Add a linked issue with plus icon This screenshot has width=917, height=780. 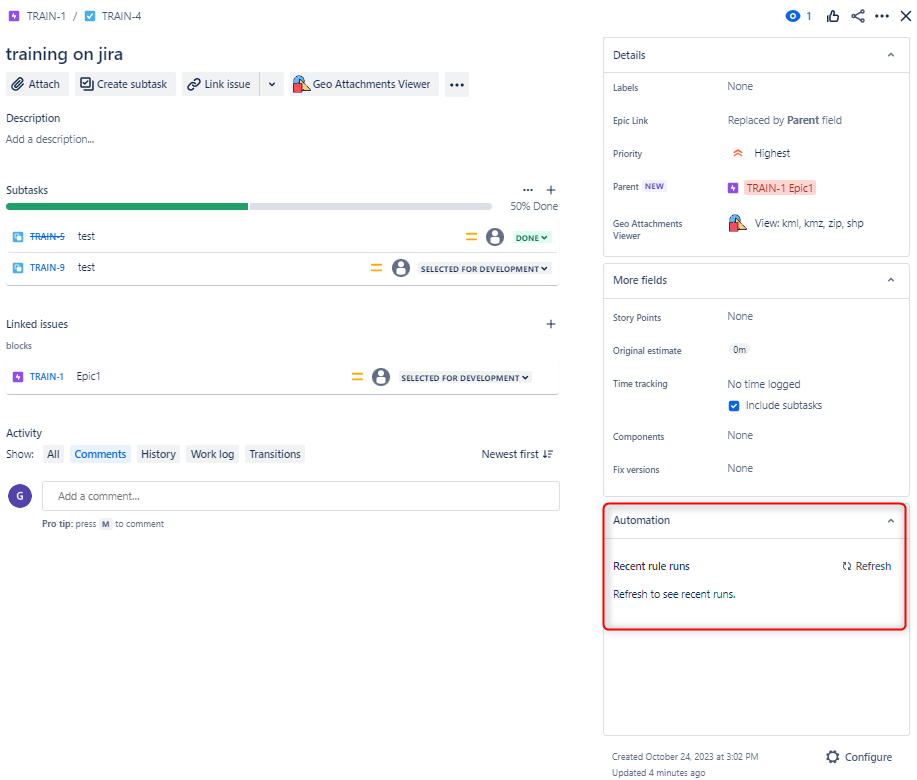[551, 324]
